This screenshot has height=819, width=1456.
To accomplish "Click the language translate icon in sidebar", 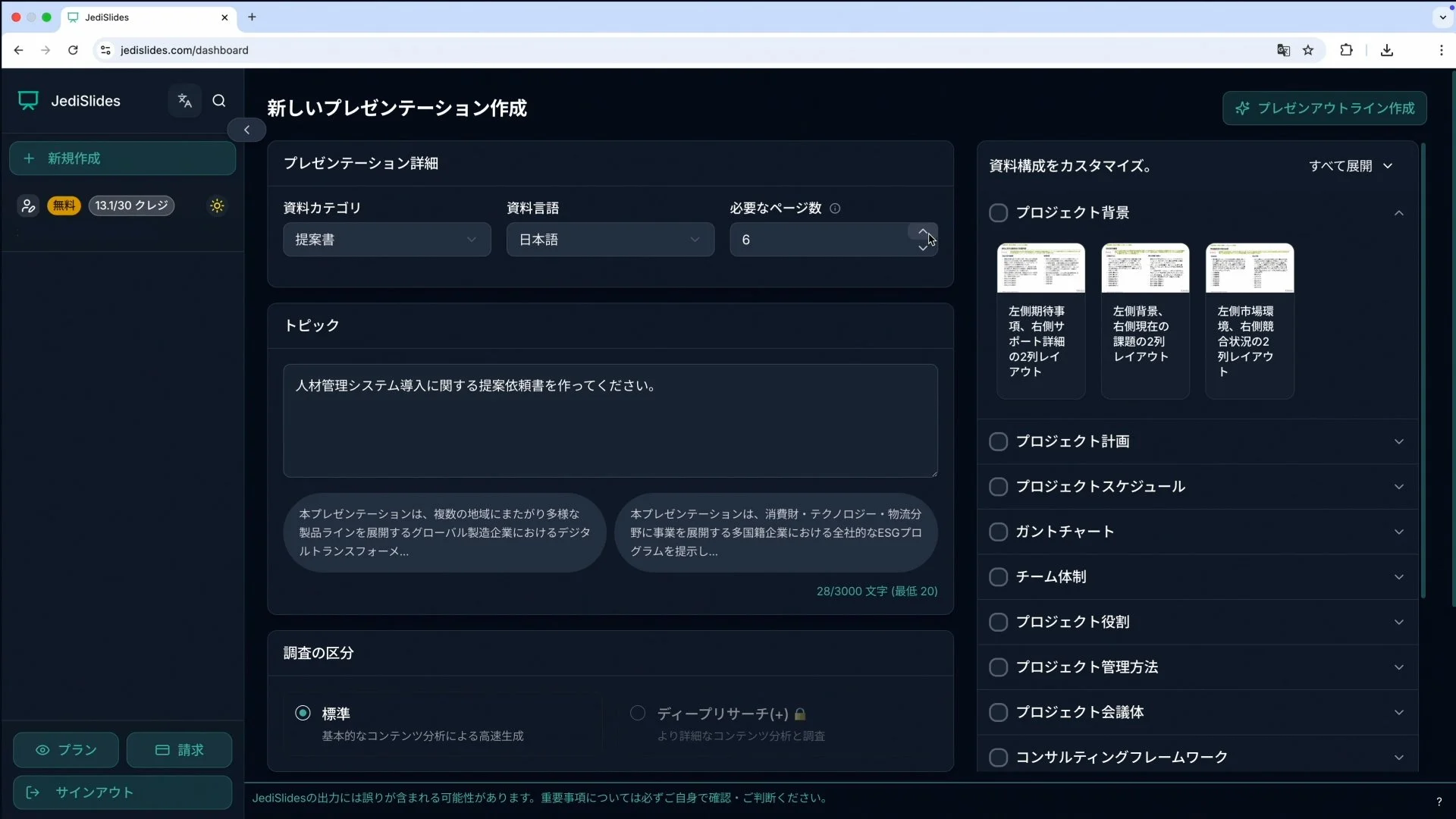I will [x=184, y=101].
